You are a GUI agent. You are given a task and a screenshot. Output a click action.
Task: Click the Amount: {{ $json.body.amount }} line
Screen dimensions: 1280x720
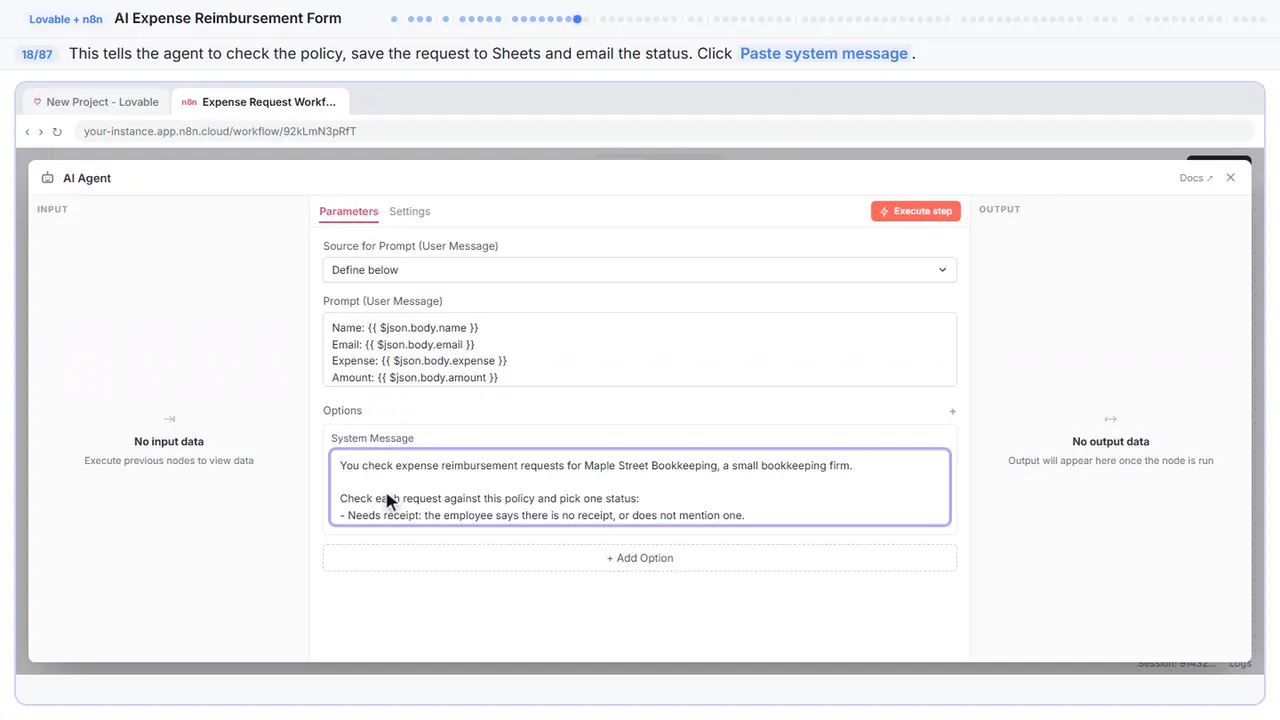click(415, 378)
